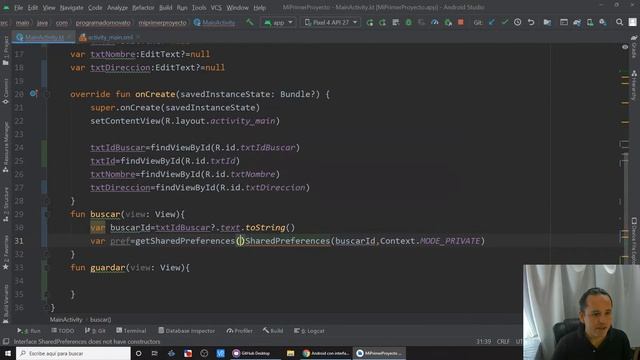Click the Git commit checkmark icon
The height and width of the screenshot is (360, 640).
[505, 22]
